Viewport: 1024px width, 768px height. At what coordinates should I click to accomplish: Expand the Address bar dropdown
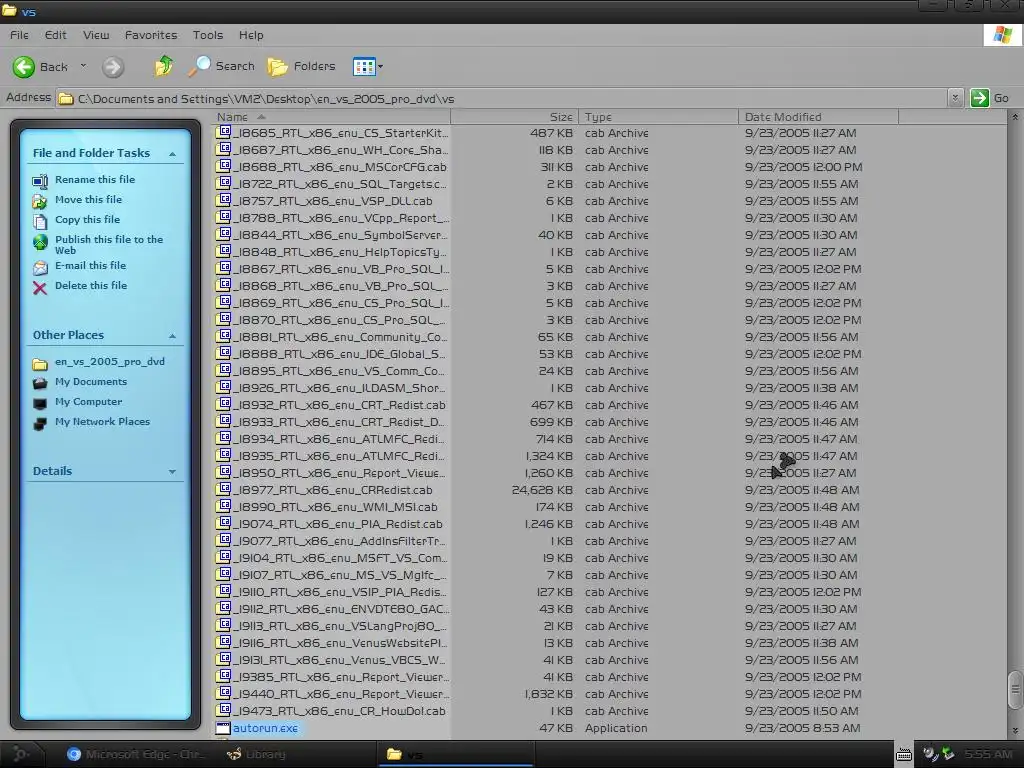[955, 98]
